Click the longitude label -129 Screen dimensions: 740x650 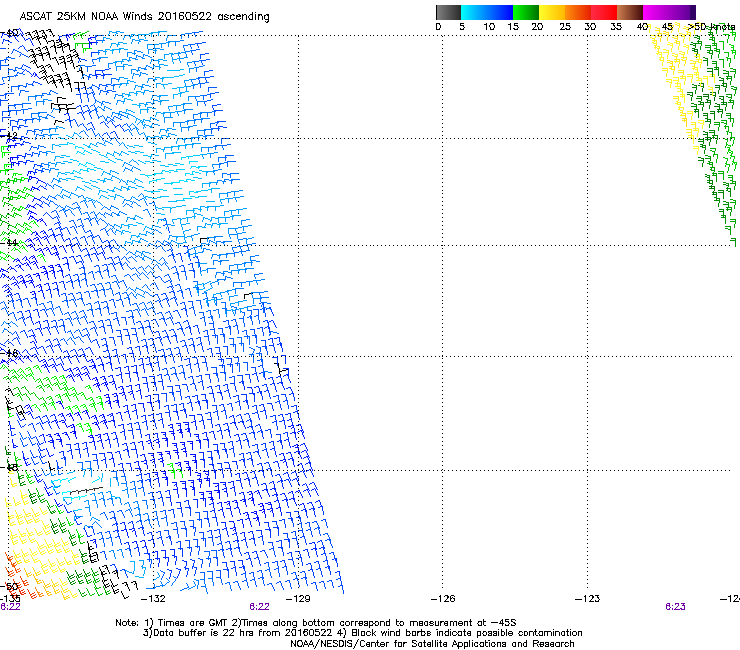click(x=298, y=599)
